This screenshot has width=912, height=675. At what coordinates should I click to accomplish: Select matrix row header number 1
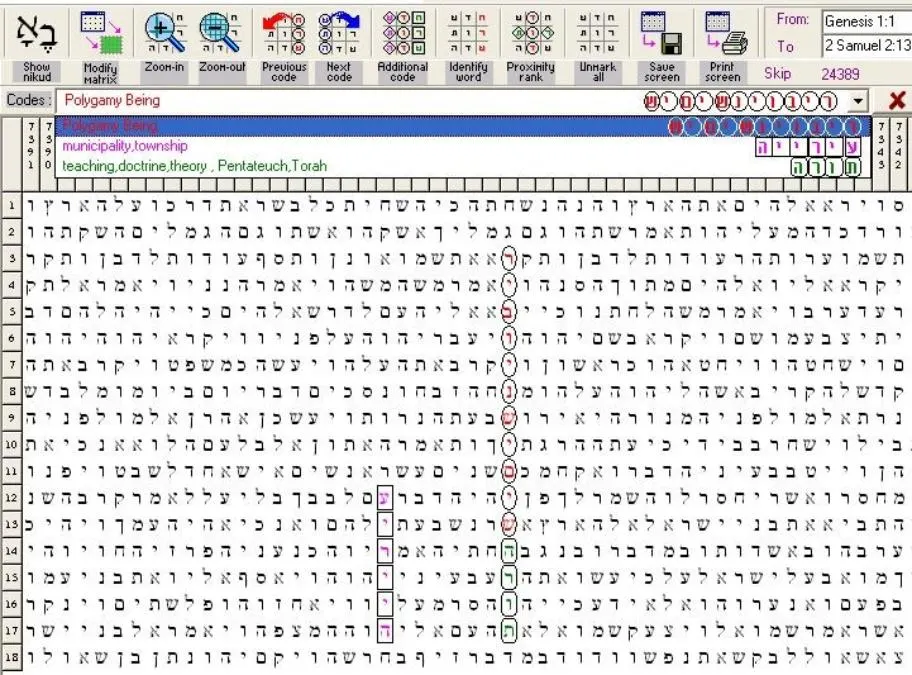click(12, 205)
